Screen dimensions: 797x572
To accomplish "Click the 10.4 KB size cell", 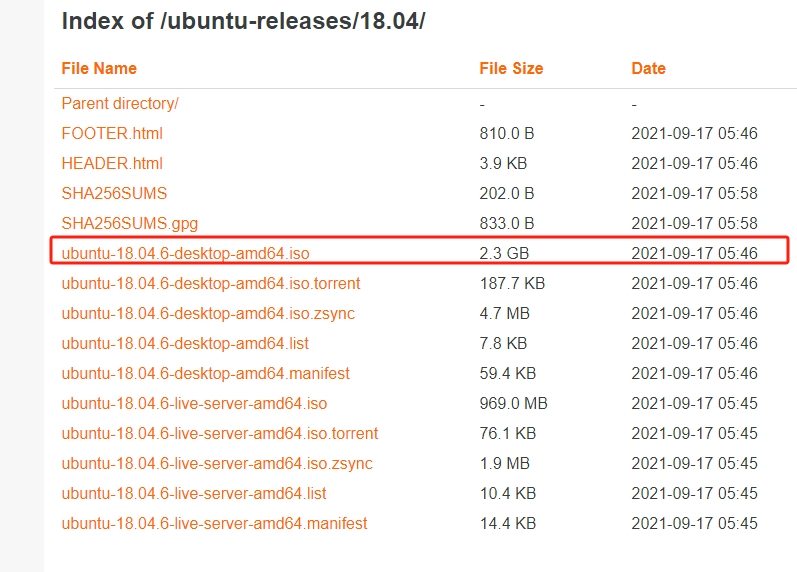I will click(x=508, y=493).
